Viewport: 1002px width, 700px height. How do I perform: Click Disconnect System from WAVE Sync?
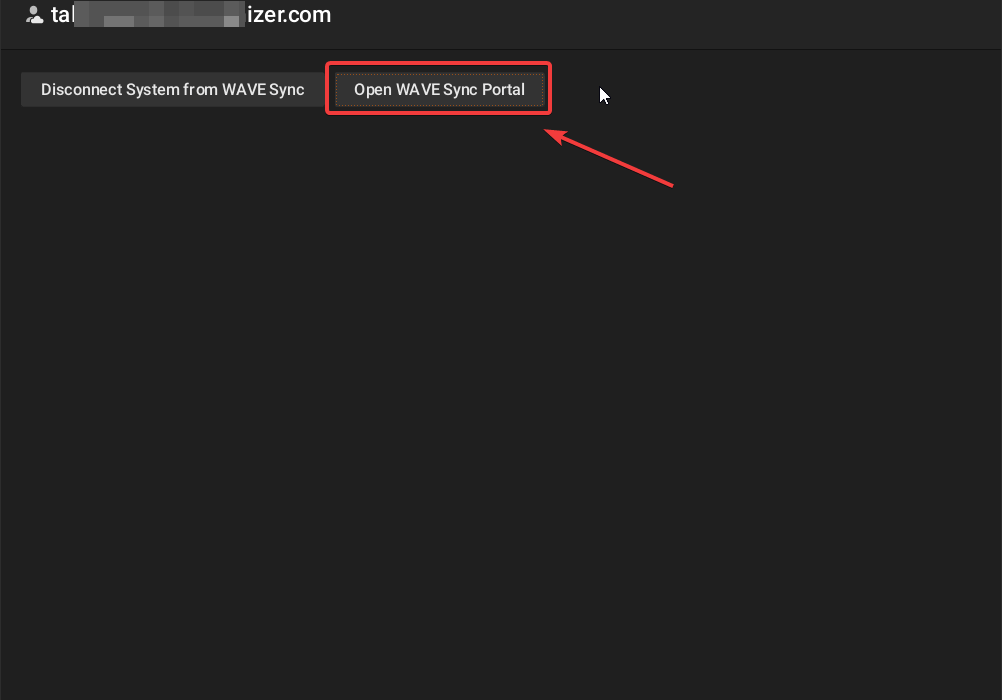173,89
